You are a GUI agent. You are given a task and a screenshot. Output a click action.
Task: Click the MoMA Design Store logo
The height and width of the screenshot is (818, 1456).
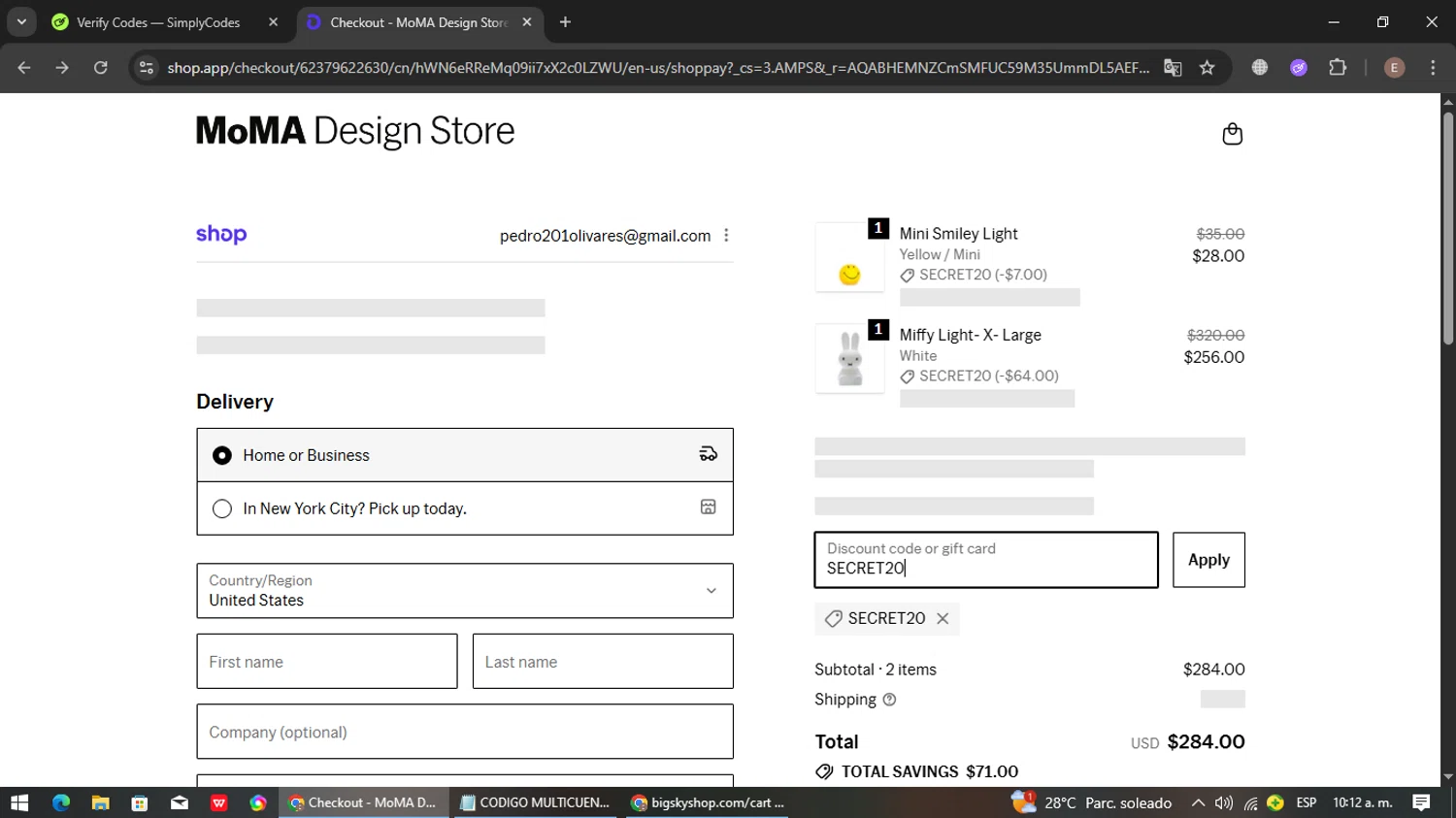[355, 132]
